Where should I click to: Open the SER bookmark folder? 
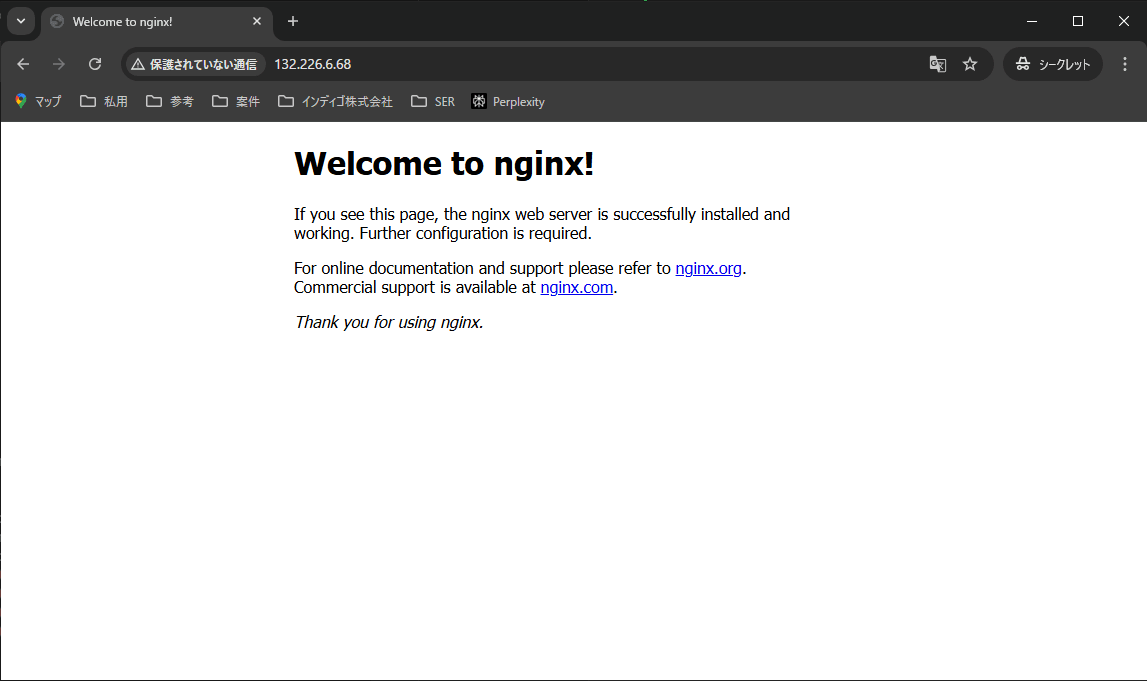432,102
